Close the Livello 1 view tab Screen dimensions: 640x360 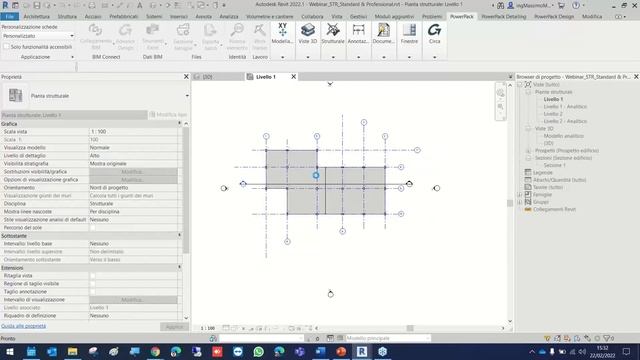click(x=293, y=77)
